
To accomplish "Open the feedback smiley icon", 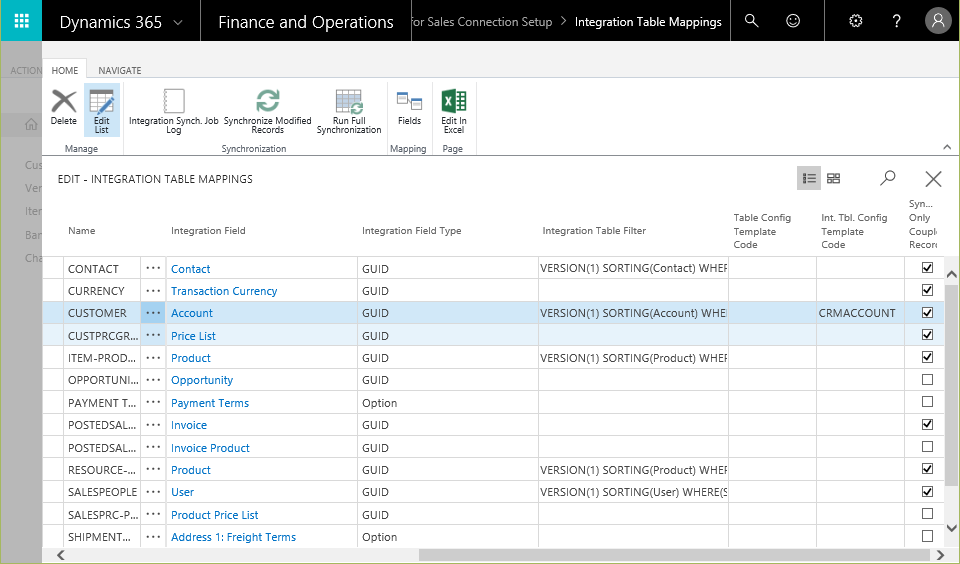I will click(793, 21).
